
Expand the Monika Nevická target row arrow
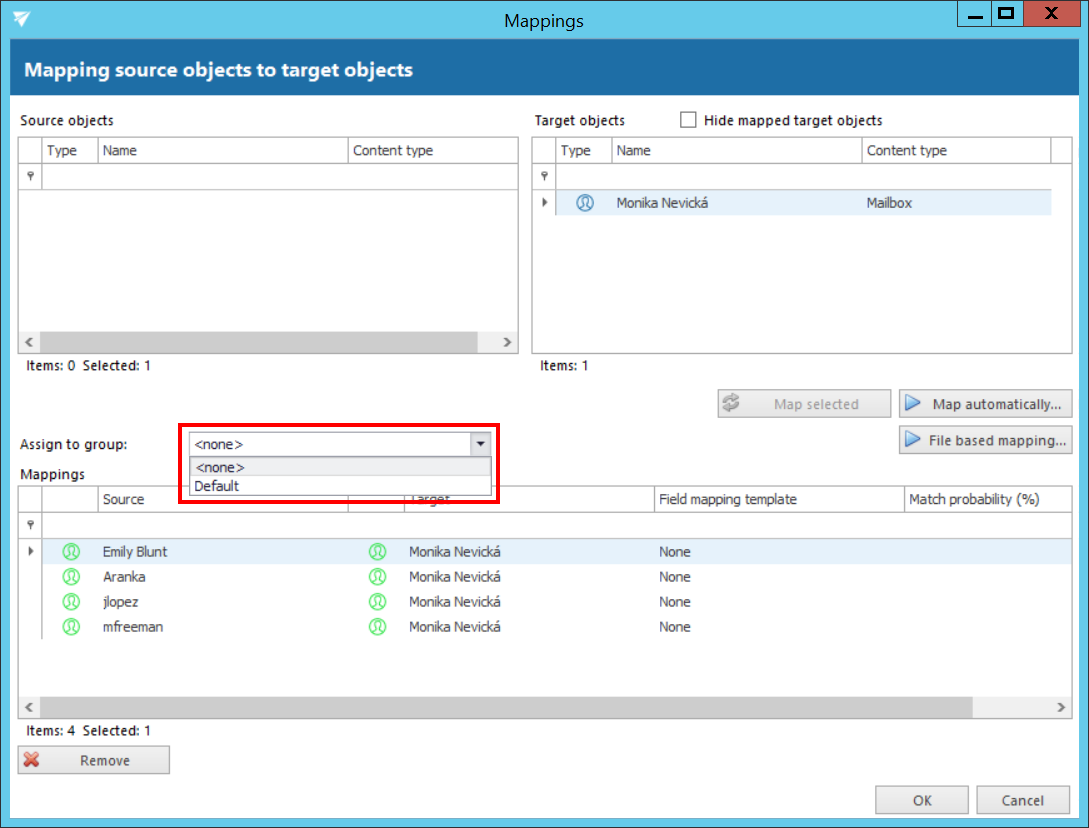545,203
